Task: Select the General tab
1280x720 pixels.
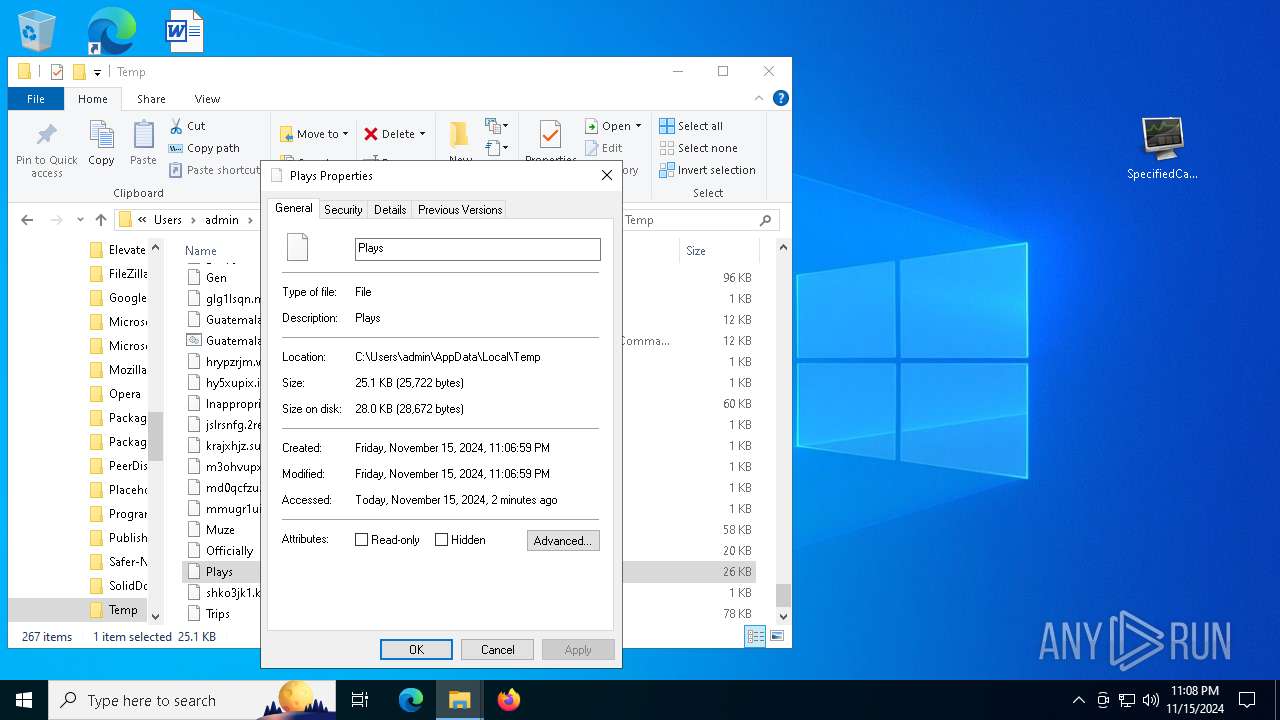Action: (294, 208)
